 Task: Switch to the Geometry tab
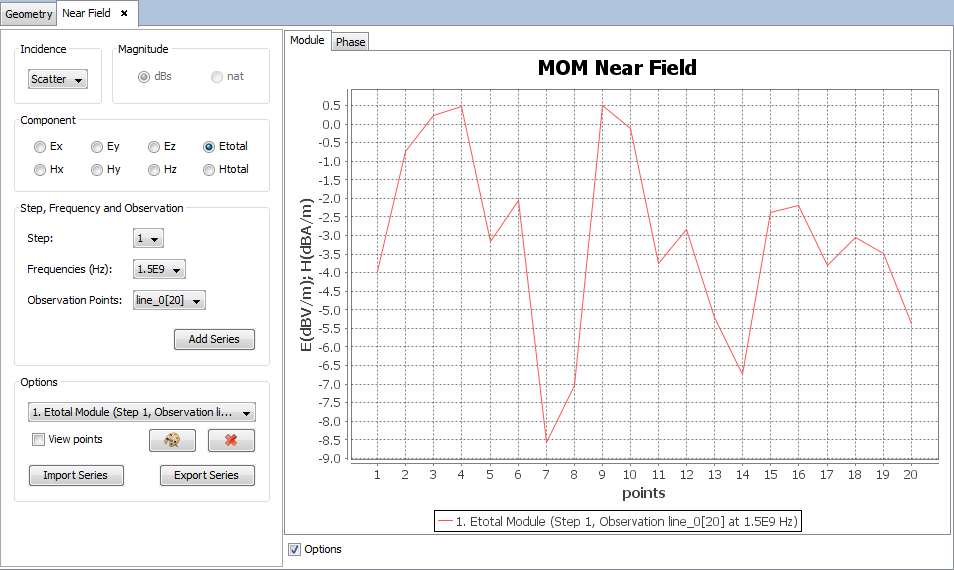pos(28,14)
